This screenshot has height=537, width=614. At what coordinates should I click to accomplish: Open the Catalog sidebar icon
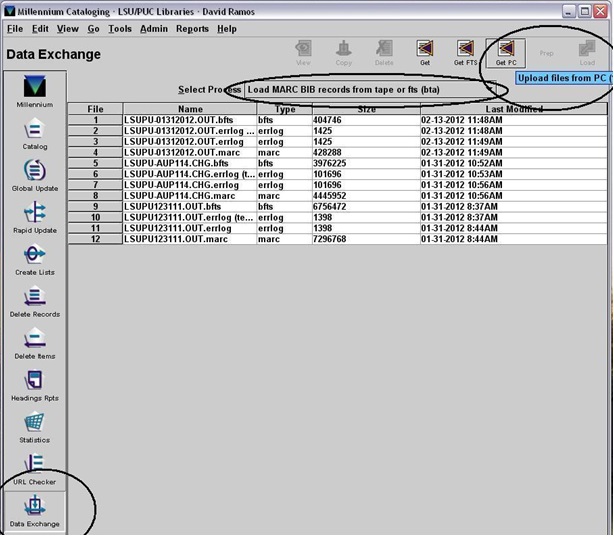pos(35,133)
